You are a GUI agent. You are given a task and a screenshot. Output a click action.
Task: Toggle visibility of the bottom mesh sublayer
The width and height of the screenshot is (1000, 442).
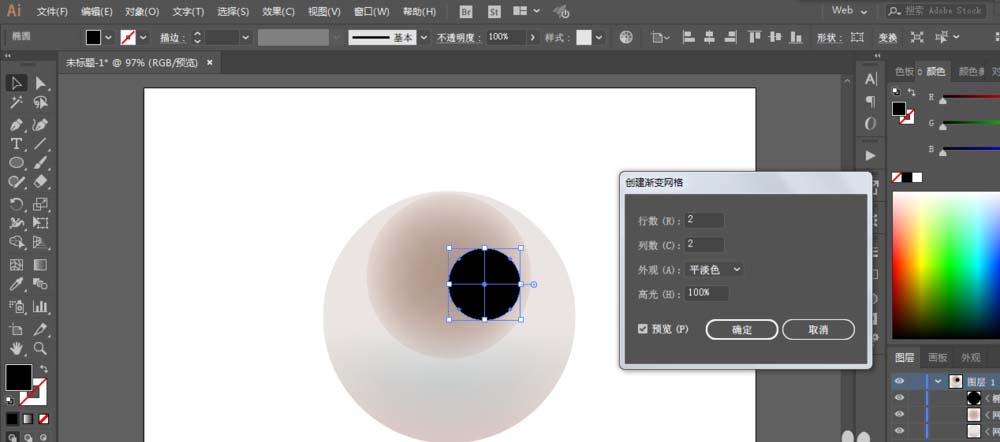point(899,431)
